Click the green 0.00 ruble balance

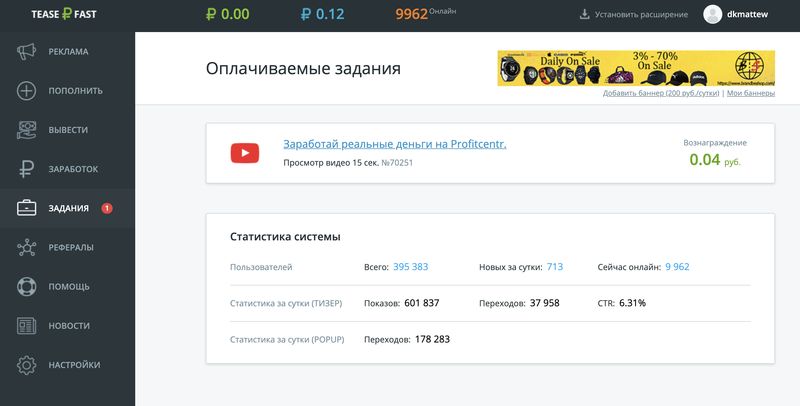coord(226,15)
